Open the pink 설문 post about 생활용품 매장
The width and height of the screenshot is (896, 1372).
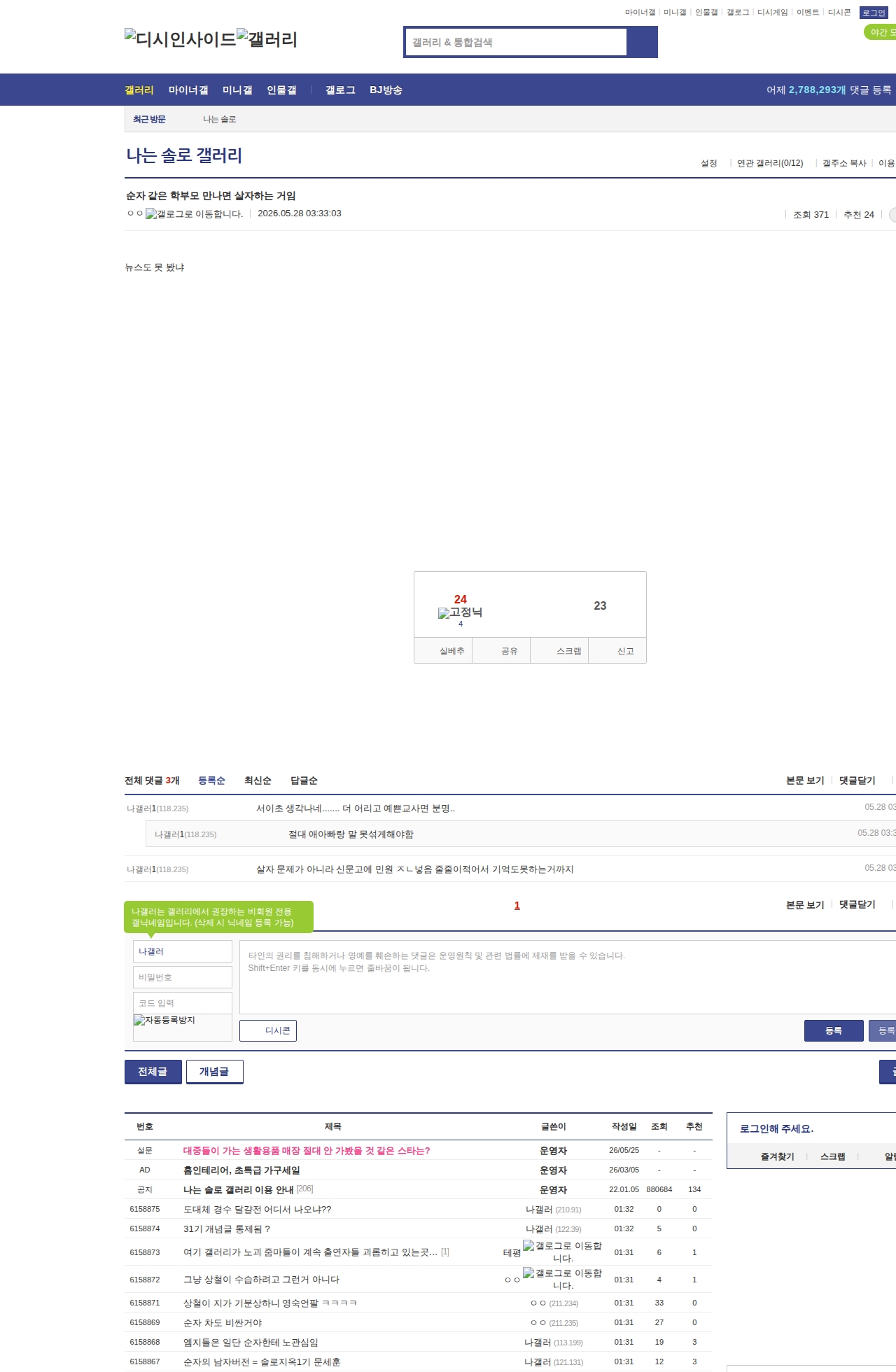pyautogui.click(x=307, y=1150)
